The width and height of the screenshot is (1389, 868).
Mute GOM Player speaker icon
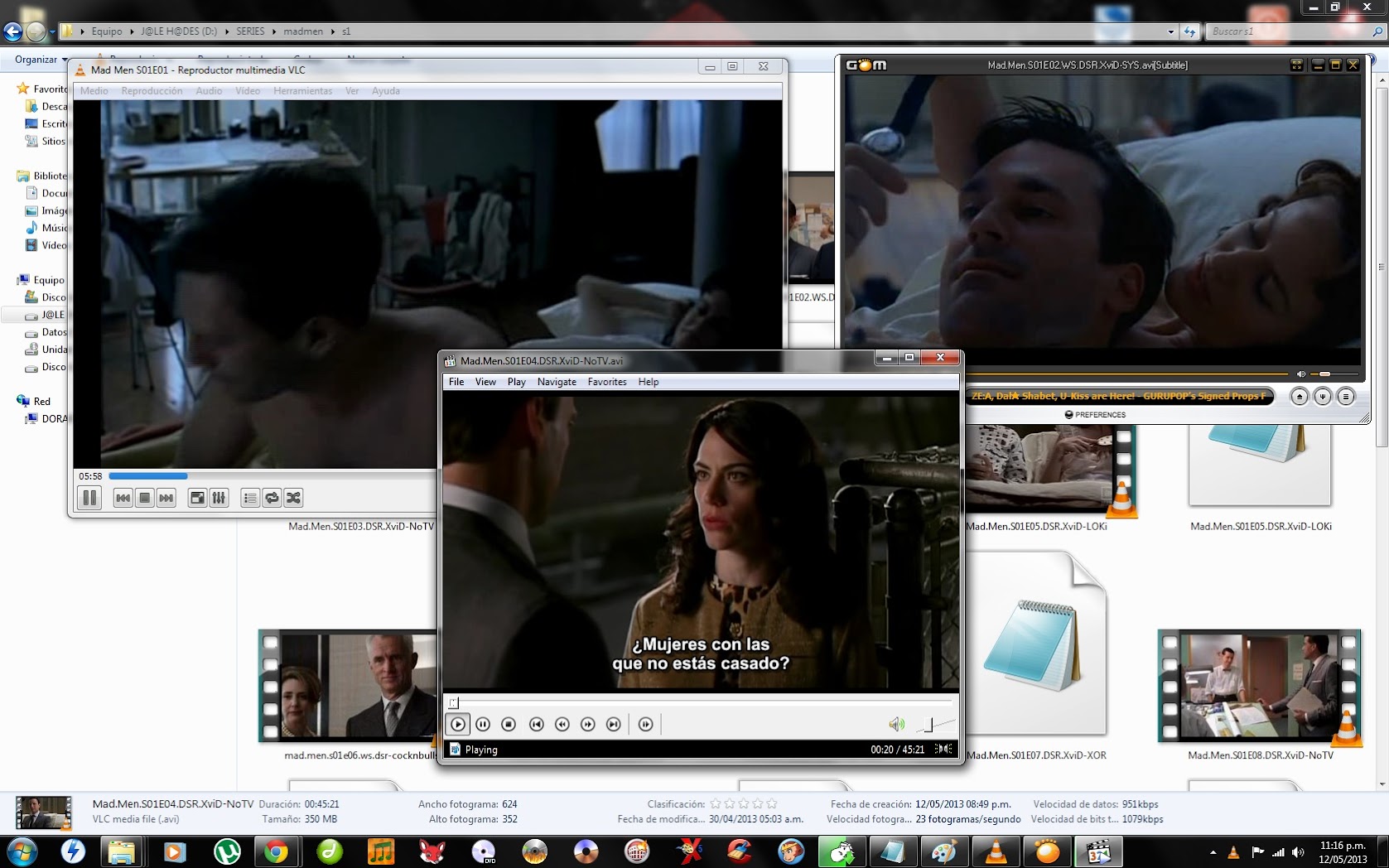pyautogui.click(x=1300, y=374)
